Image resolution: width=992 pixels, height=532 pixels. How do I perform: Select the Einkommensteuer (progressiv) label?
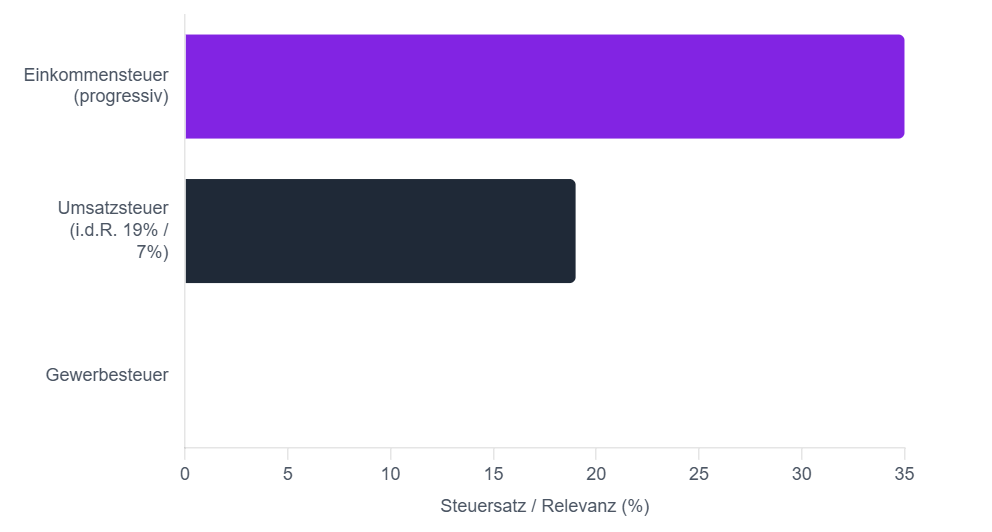point(96,85)
